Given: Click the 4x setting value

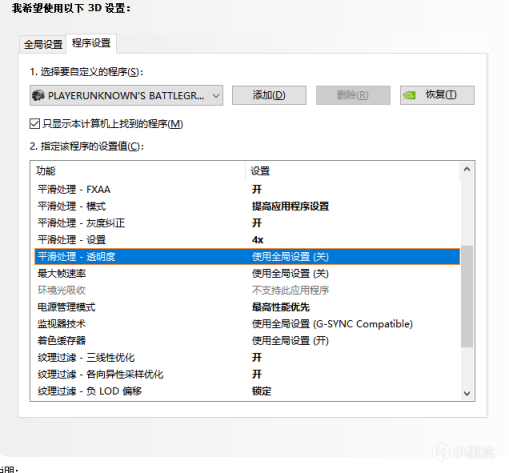Looking at the screenshot, I should point(258,240).
